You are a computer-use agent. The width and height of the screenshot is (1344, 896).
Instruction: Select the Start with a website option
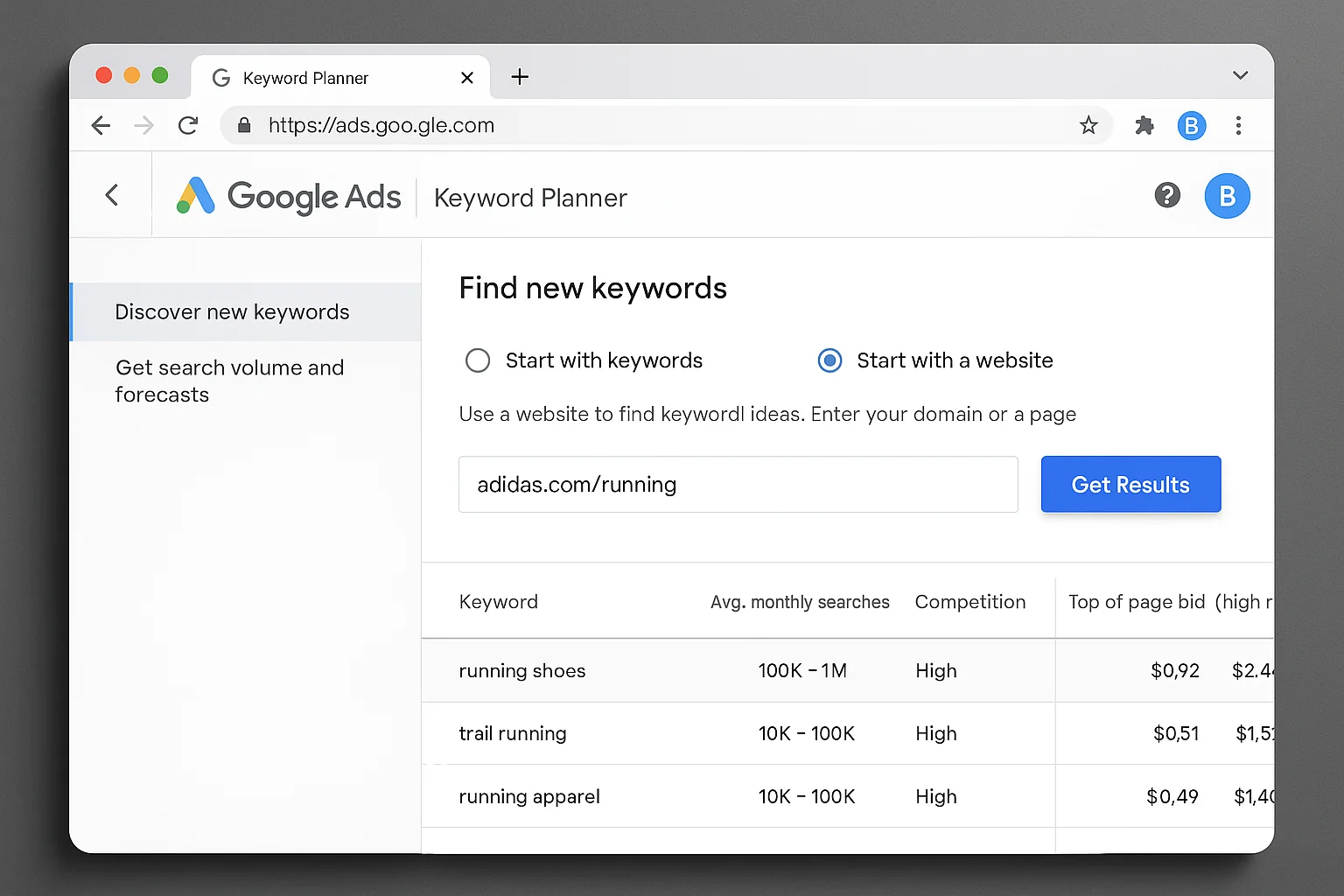point(829,360)
